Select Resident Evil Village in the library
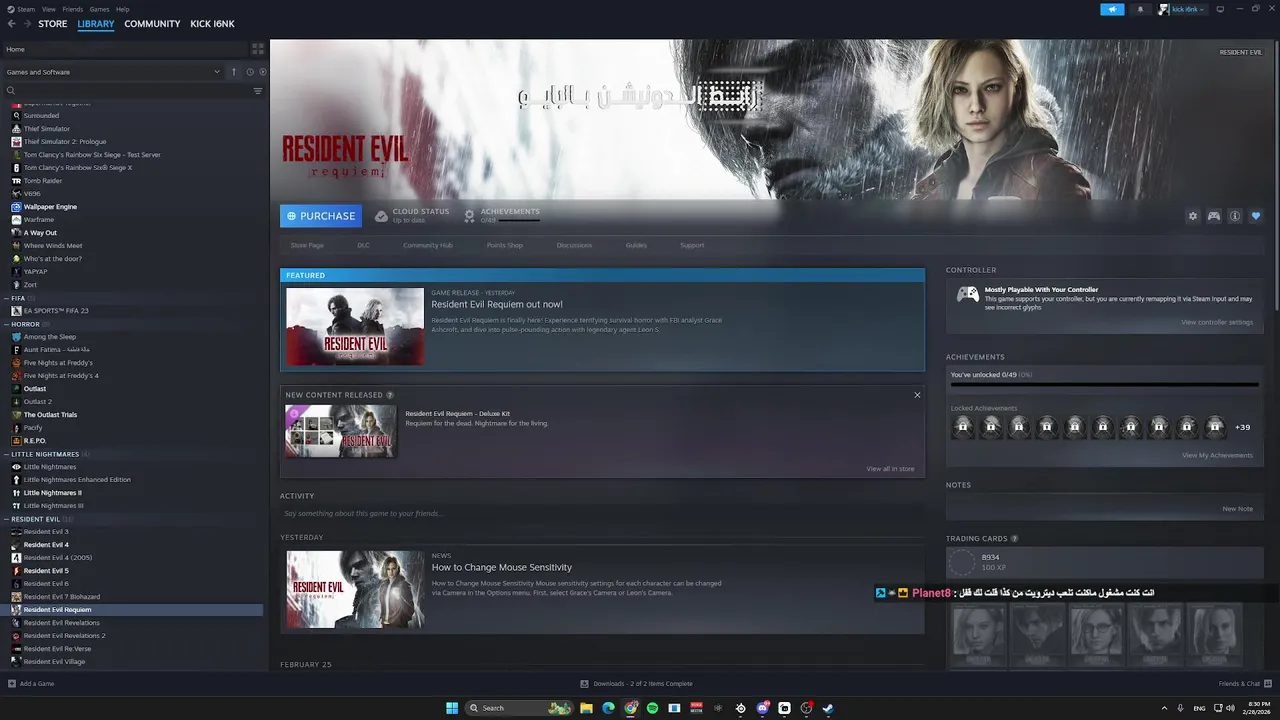The width and height of the screenshot is (1280, 720). click(54, 662)
